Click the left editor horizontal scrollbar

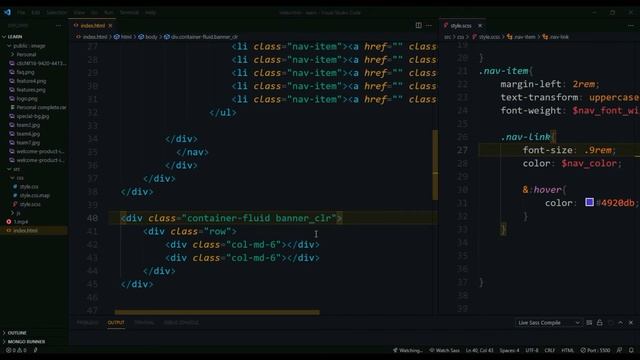point(217,312)
